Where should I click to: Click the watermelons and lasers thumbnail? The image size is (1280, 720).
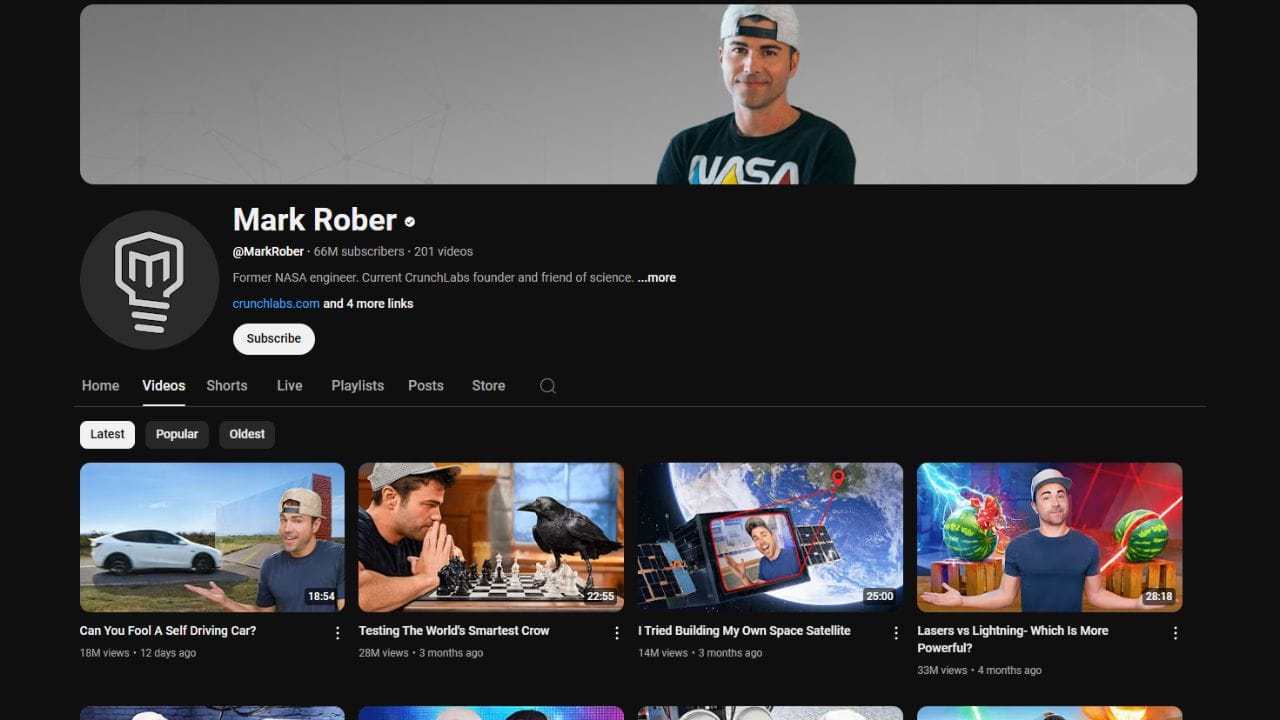tap(1050, 537)
